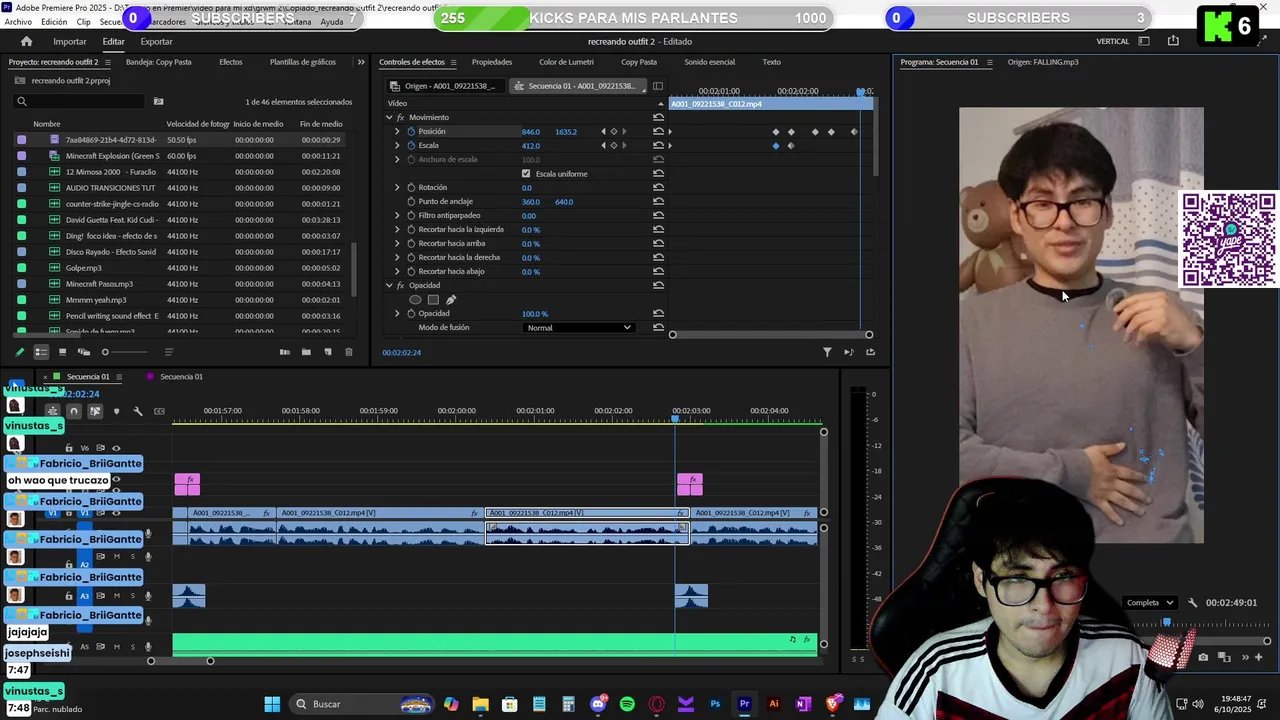
Task: Open effect controls filter properties icon
Action: point(827,352)
